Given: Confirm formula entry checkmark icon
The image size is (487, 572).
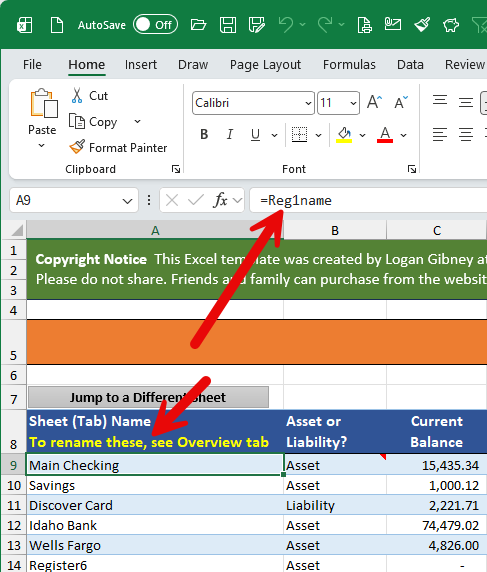Looking at the screenshot, I should pos(196,200).
